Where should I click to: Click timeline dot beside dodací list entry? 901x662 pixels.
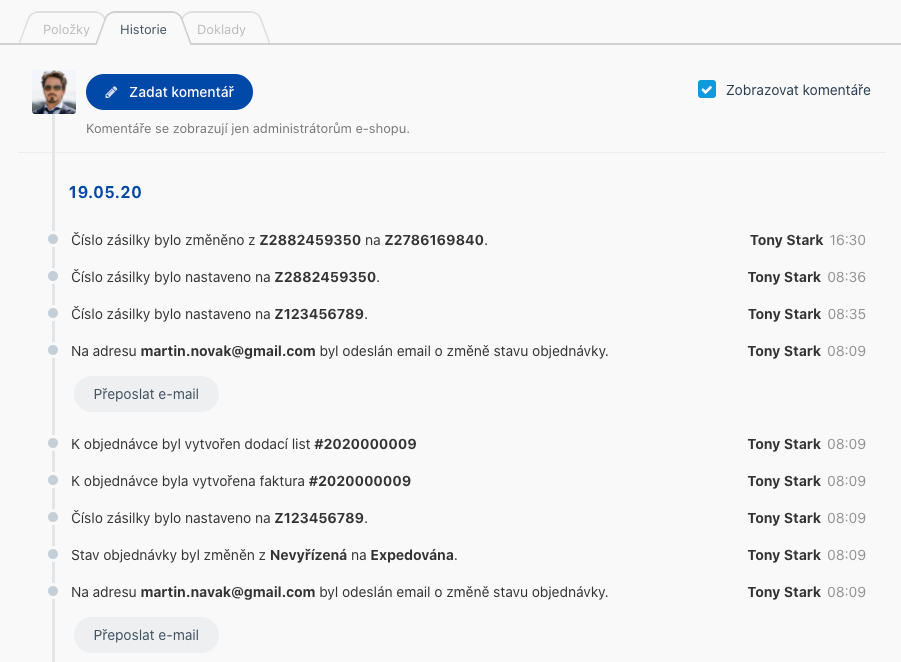tap(53, 443)
